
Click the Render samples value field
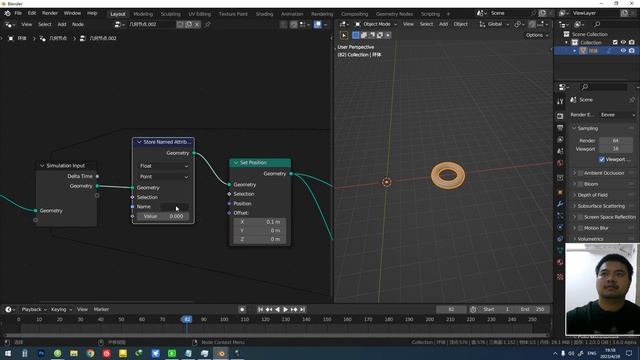pos(616,141)
